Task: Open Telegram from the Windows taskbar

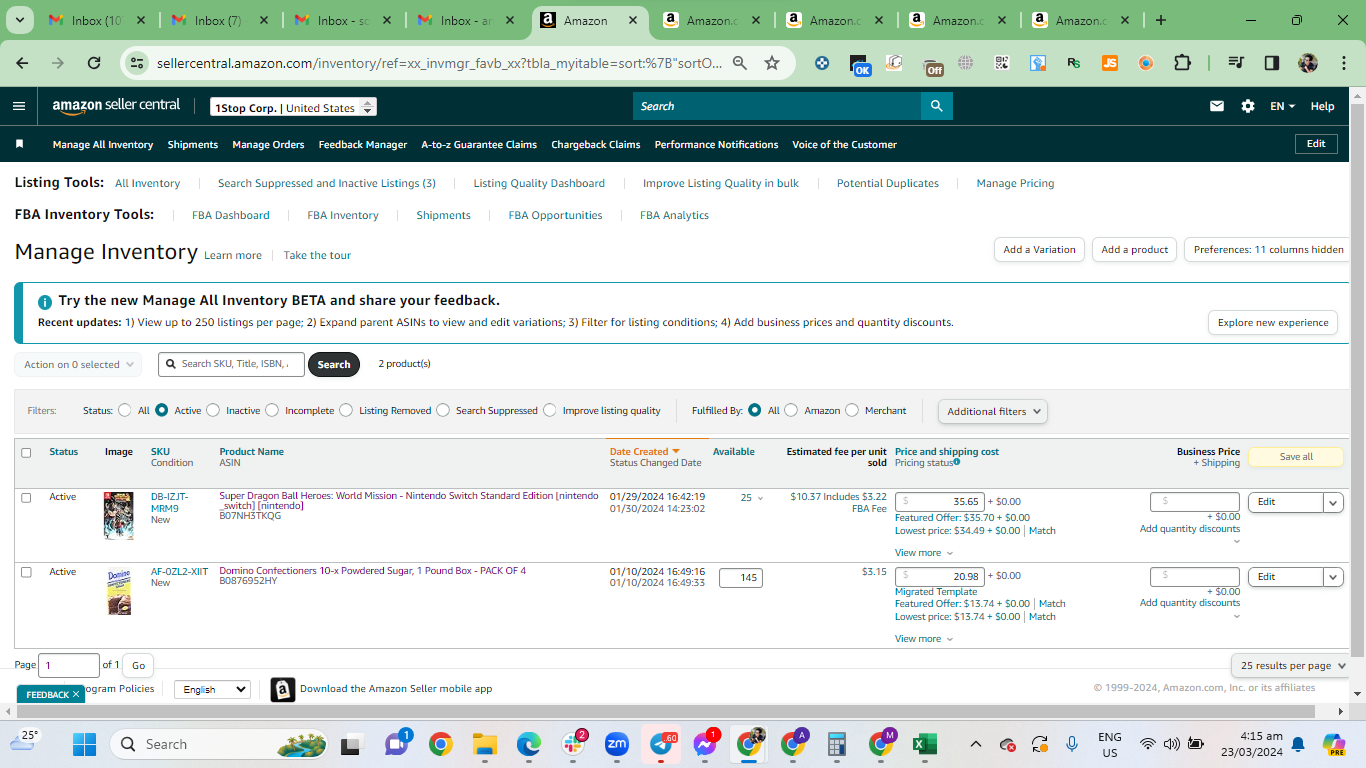Action: click(661, 744)
